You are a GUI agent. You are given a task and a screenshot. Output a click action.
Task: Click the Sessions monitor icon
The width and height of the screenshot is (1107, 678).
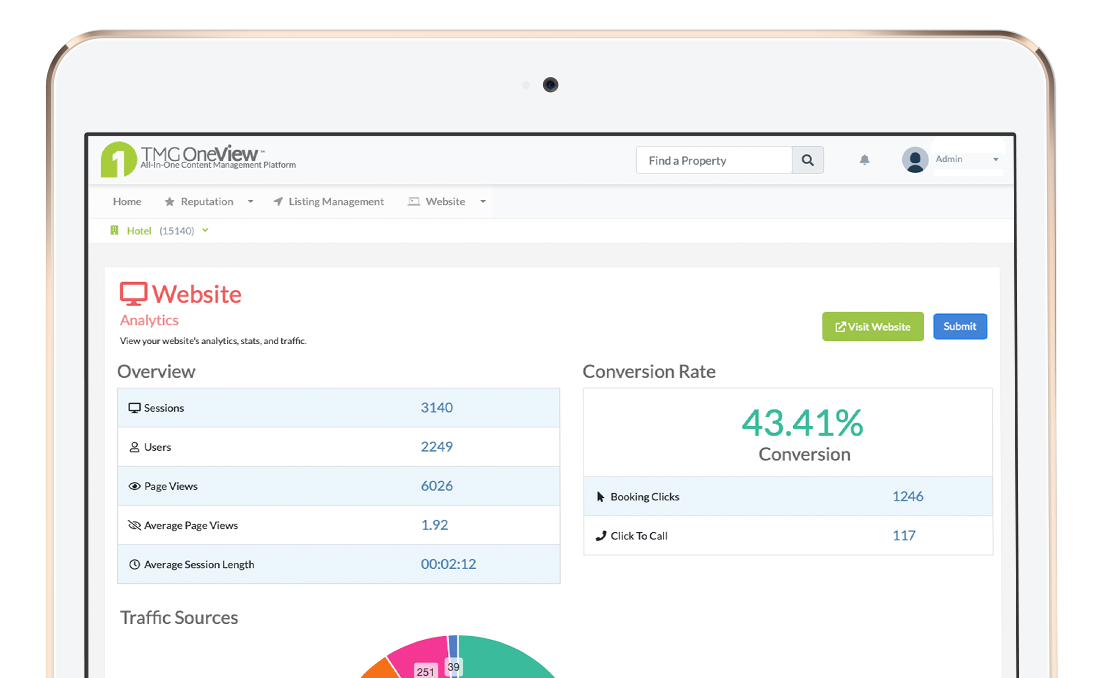pos(134,408)
